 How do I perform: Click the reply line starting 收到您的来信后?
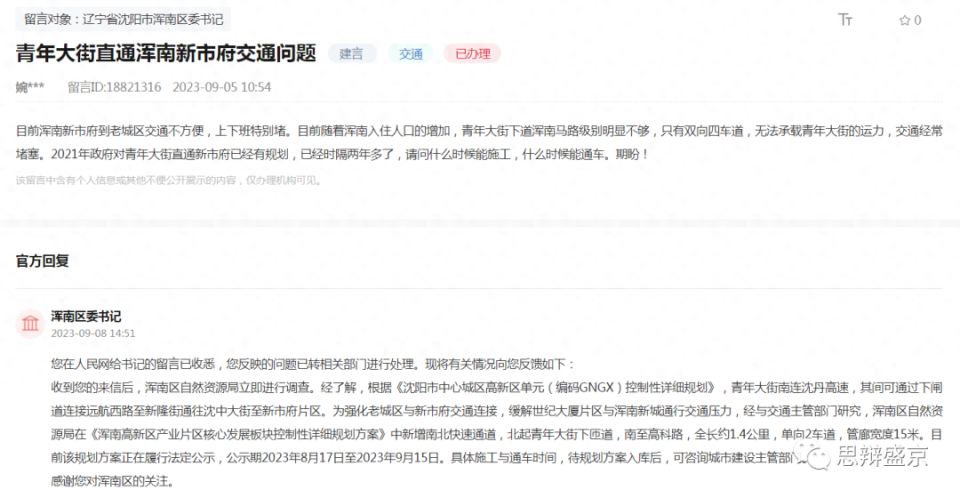(497, 388)
